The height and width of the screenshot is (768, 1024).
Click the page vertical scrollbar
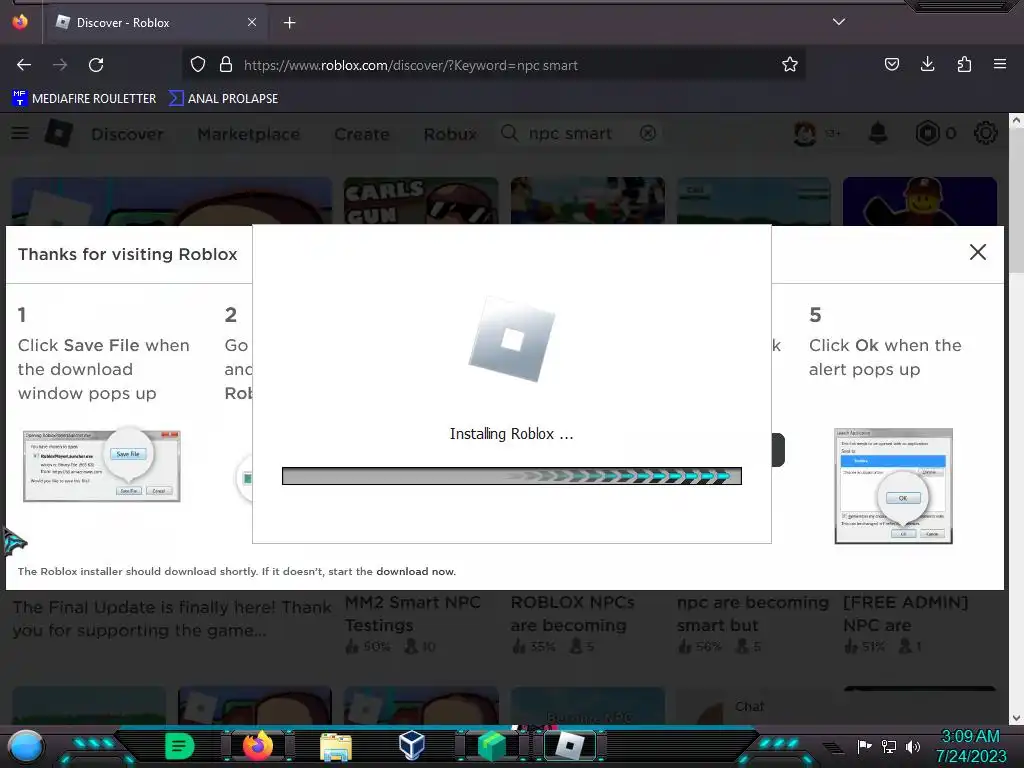coord(1016,199)
